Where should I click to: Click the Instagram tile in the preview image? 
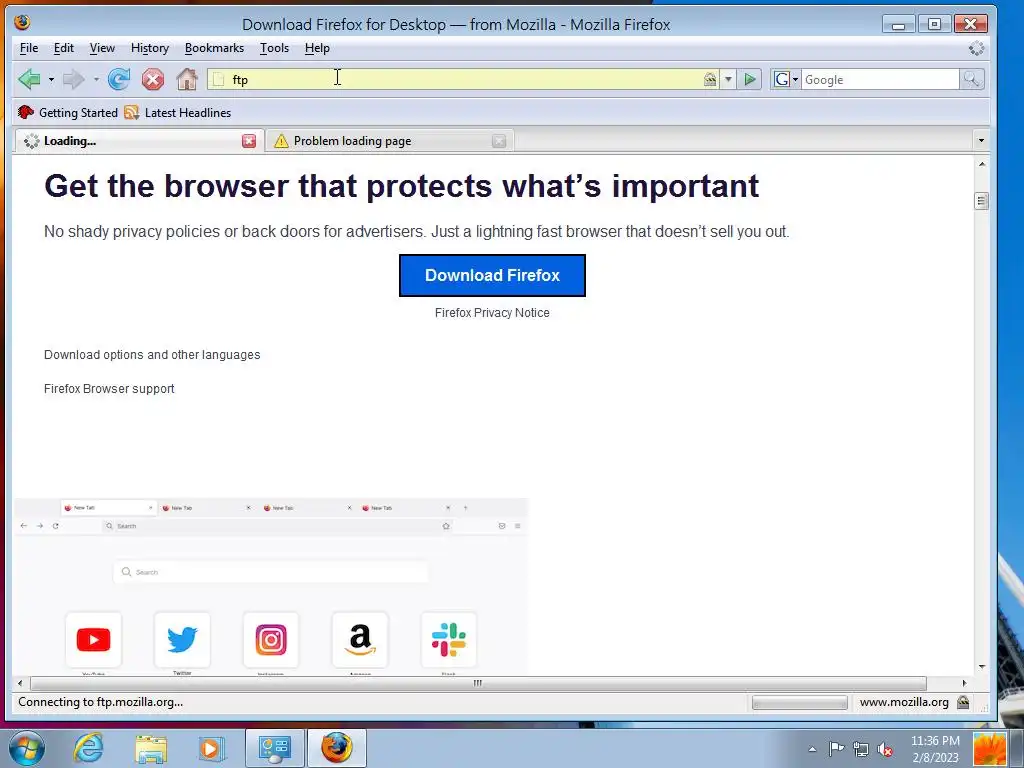pos(271,639)
